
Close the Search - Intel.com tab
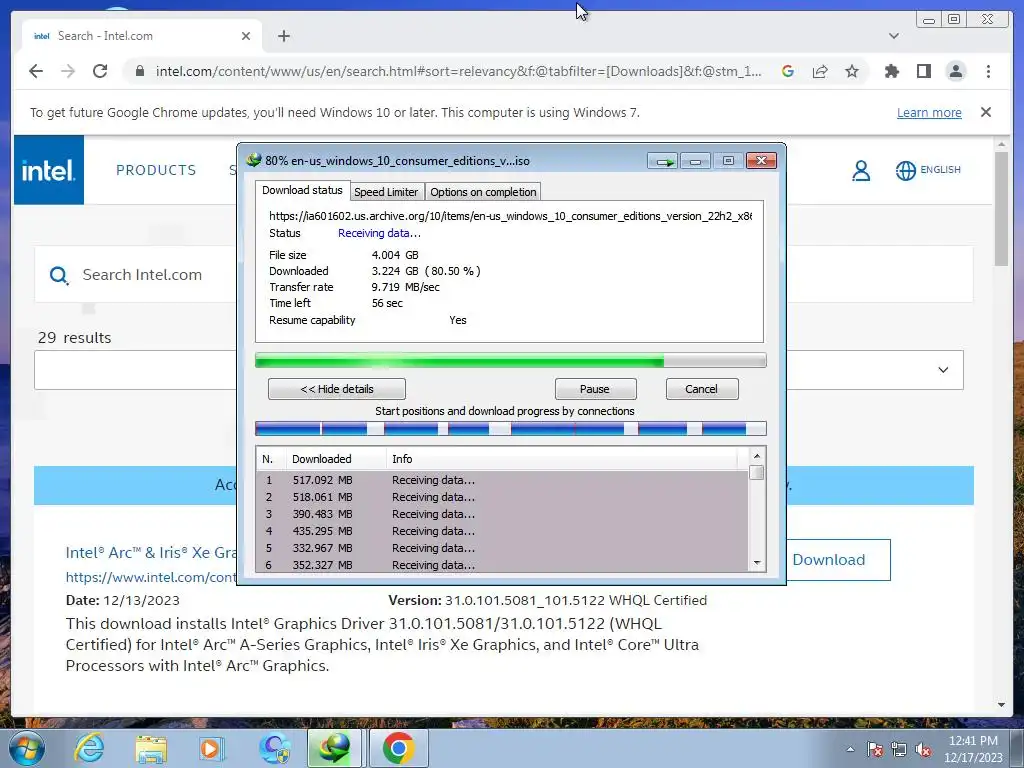pyautogui.click(x=246, y=36)
